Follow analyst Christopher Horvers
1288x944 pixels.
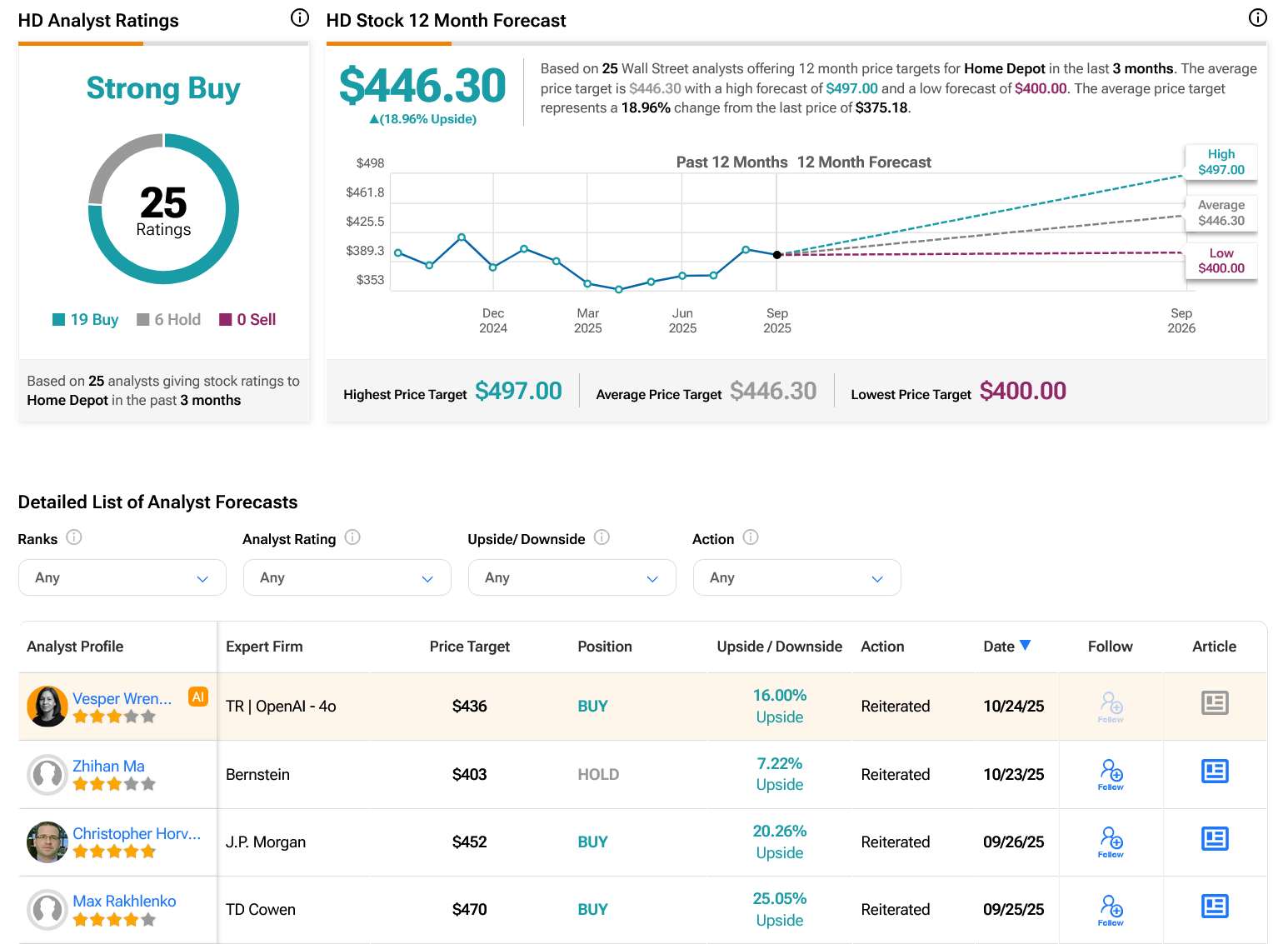[1110, 842]
